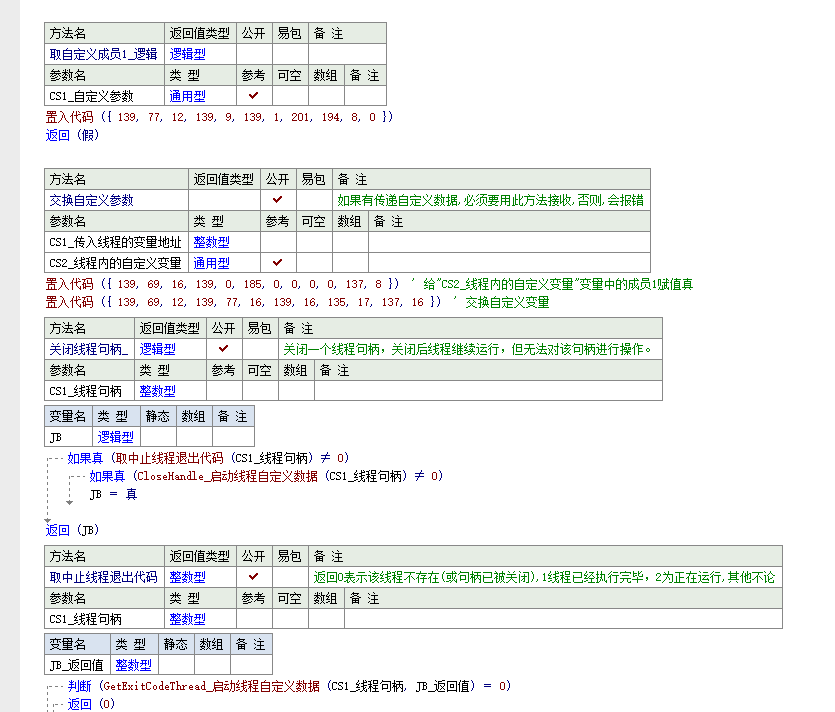Viewport: 835px width, 712px height.
Task: Click return type 逻辑型 of 取自定义成员1_逻辑
Action: pos(187,54)
